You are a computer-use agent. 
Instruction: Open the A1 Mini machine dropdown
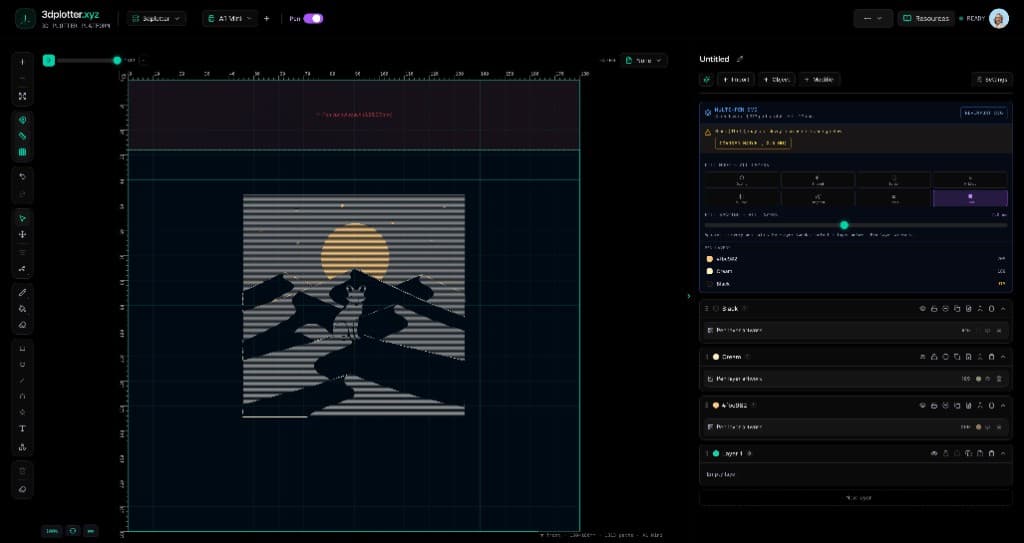pos(229,18)
